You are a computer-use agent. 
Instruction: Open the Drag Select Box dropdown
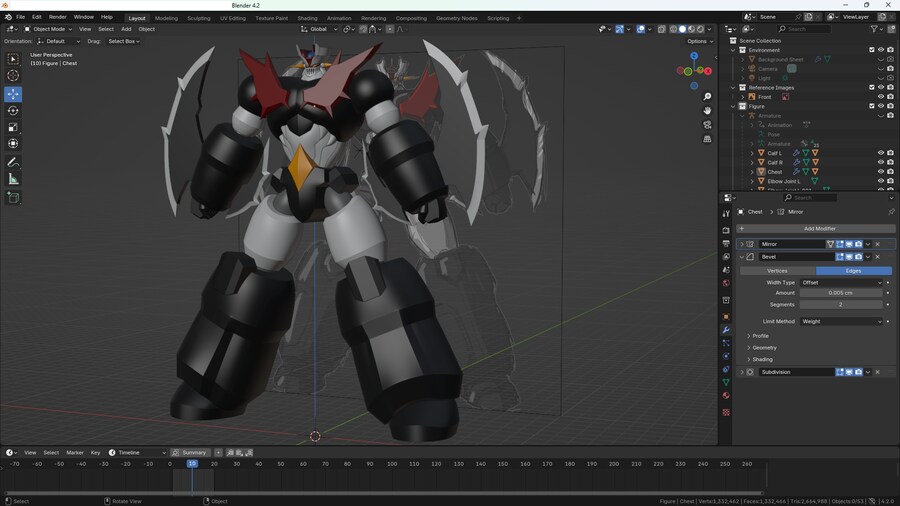coord(124,41)
